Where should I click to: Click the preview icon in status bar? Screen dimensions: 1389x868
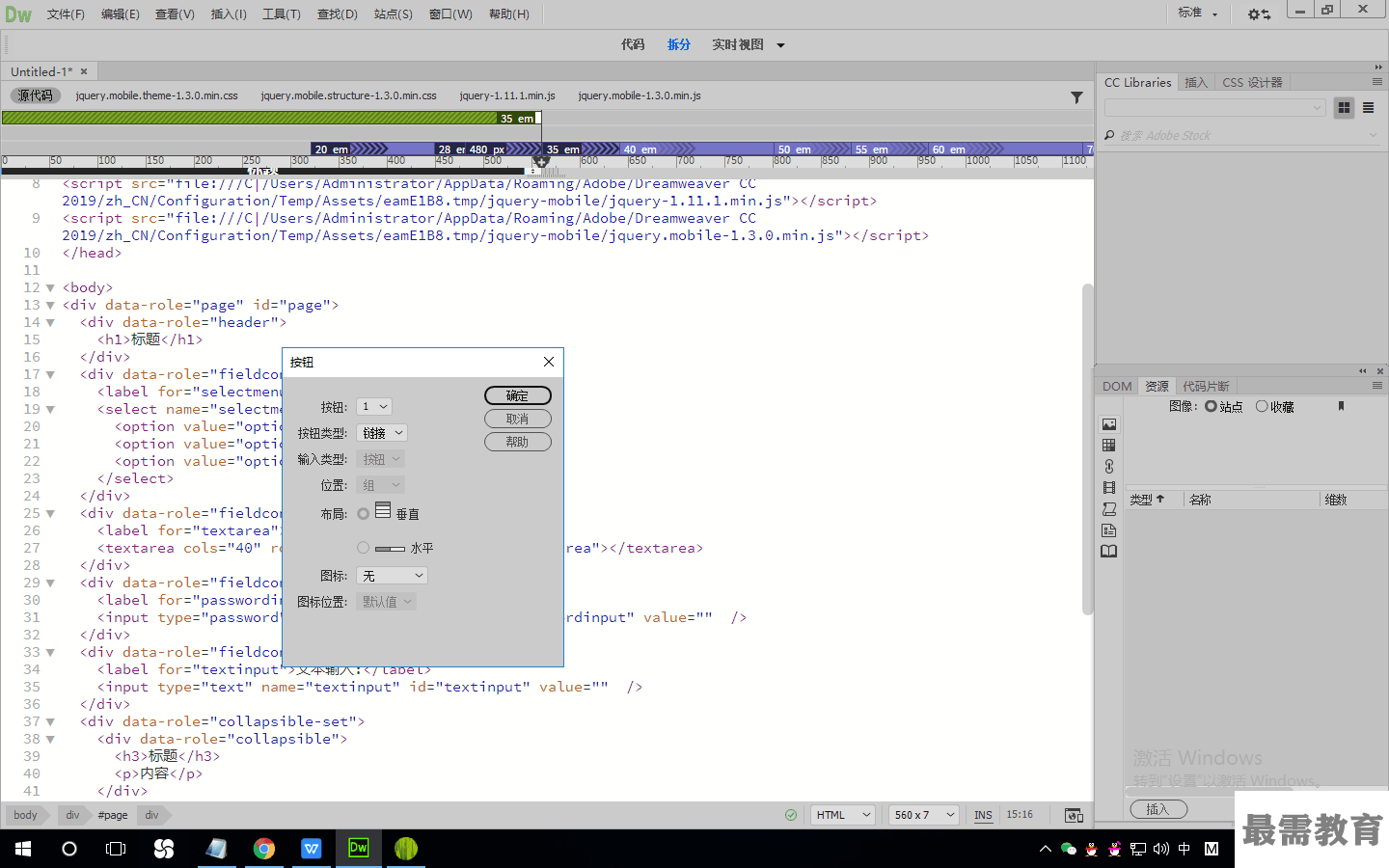1074,815
